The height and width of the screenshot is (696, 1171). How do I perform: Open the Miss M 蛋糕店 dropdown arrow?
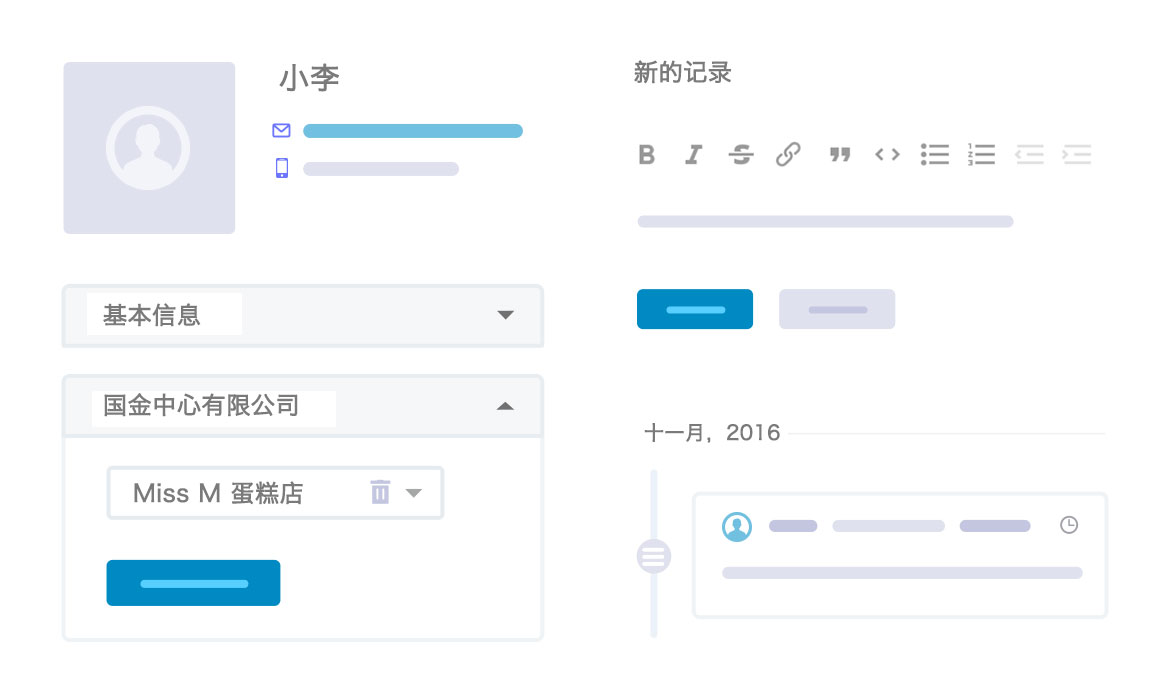[x=414, y=493]
